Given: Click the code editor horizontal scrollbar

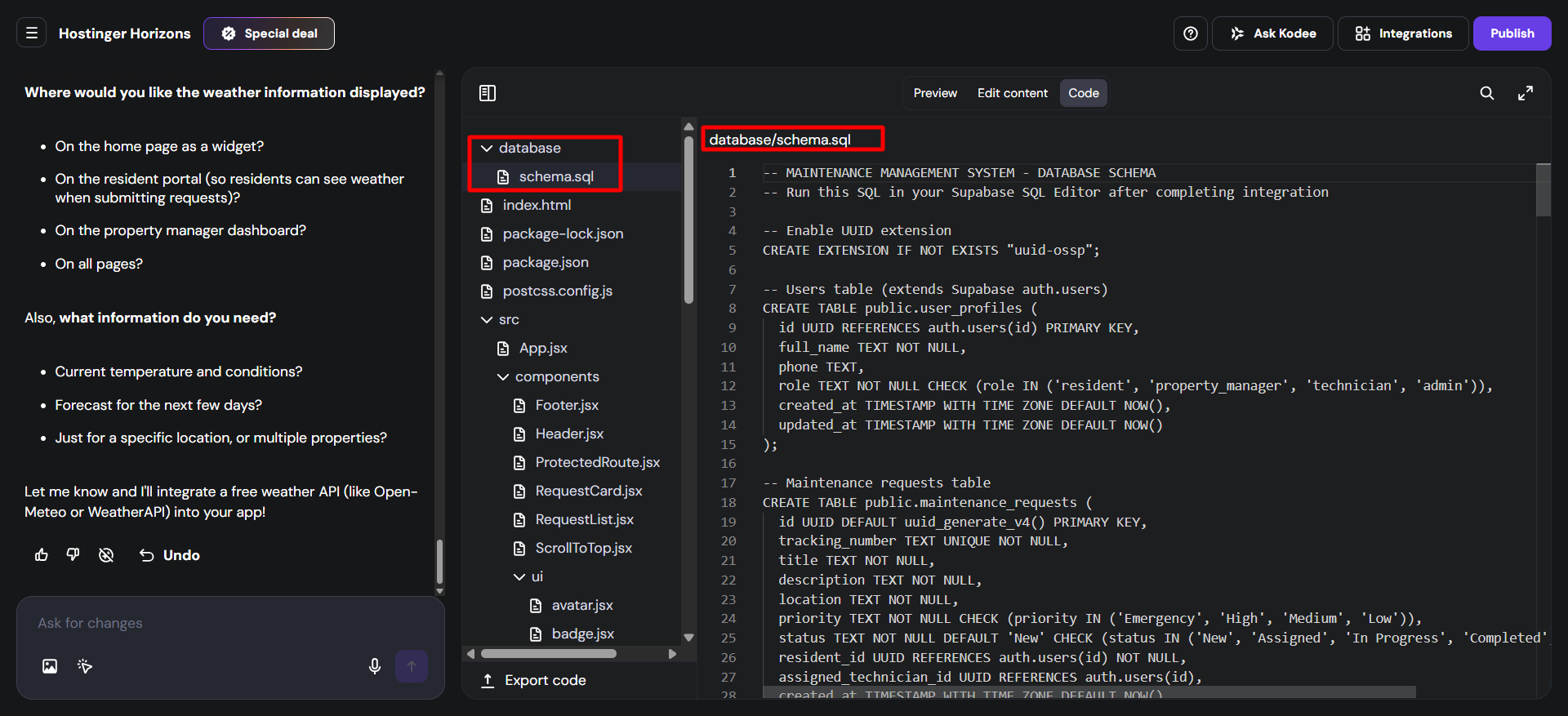Looking at the screenshot, I should point(1089,692).
